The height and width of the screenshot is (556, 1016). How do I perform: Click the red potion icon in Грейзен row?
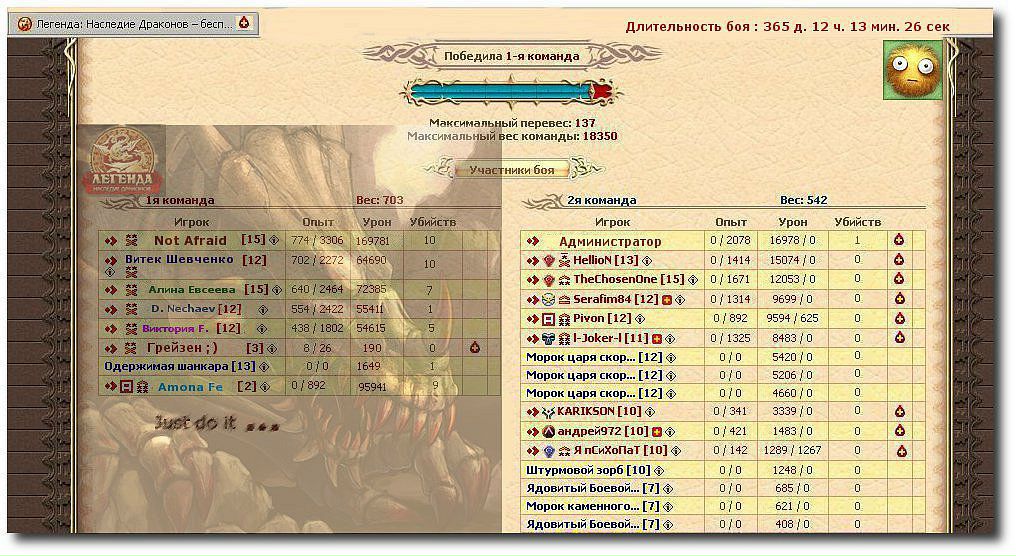coord(475,348)
